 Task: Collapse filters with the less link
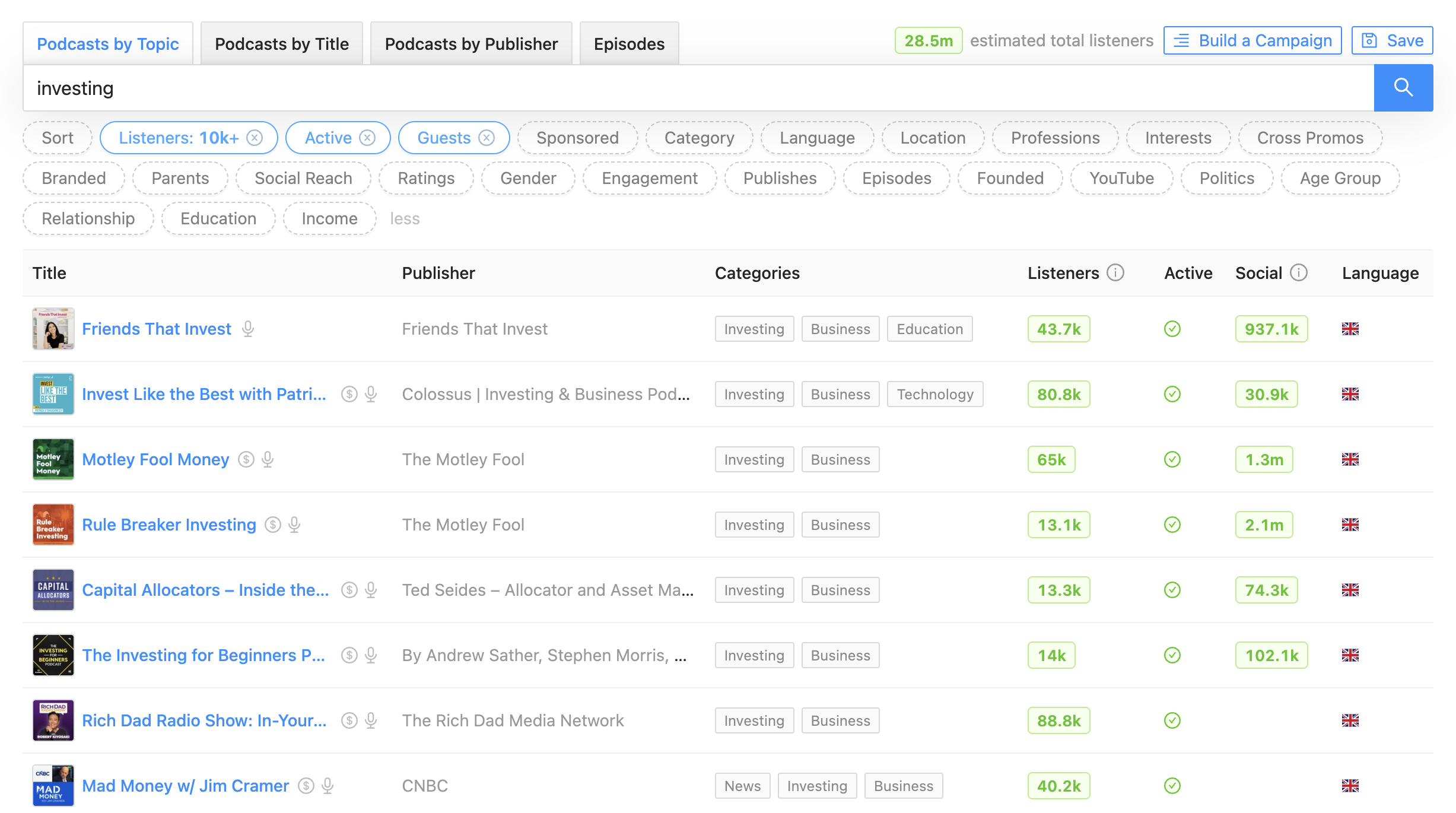[405, 218]
